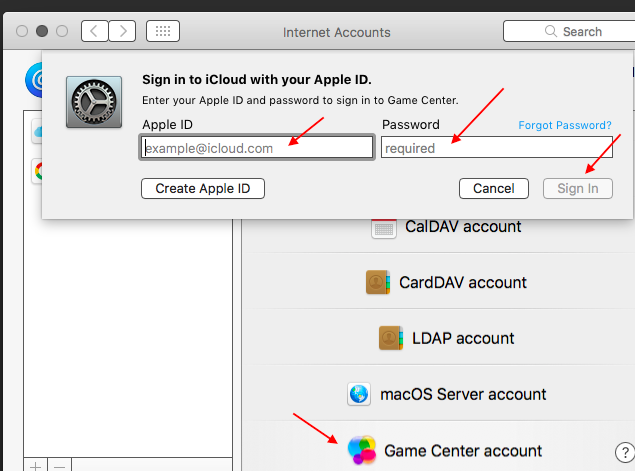Viewport: 635px width, 471px height.
Task: Click the Search field in the toolbar
Action: click(569, 31)
